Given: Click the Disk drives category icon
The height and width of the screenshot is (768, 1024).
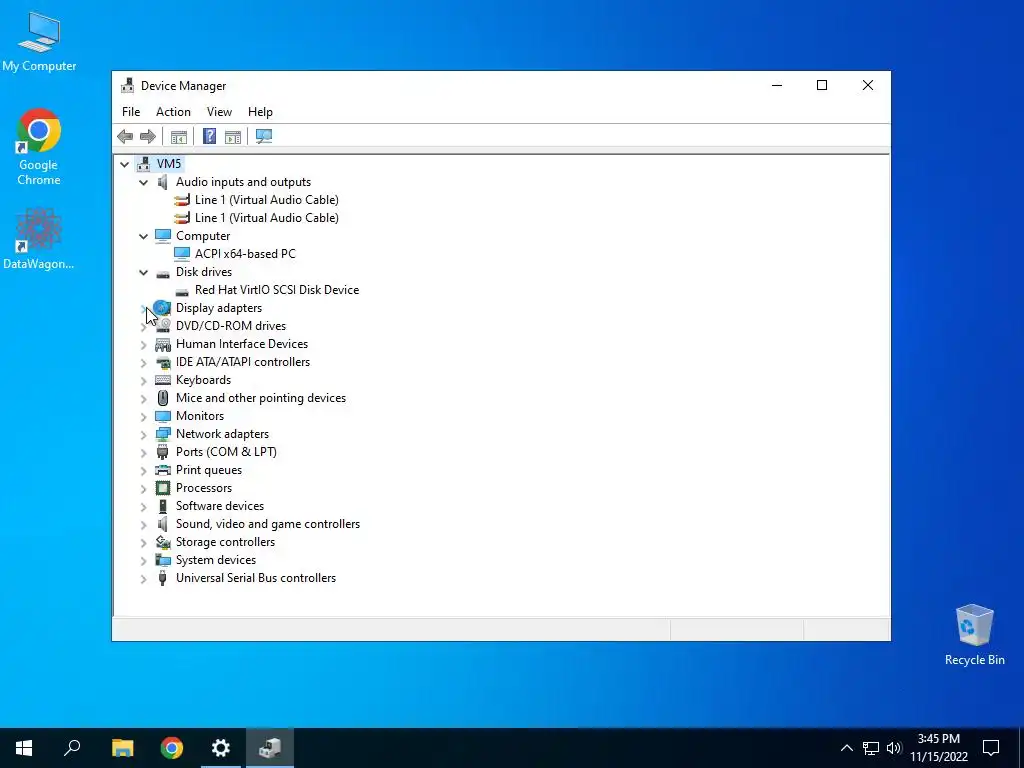Looking at the screenshot, I should (x=163, y=274).
